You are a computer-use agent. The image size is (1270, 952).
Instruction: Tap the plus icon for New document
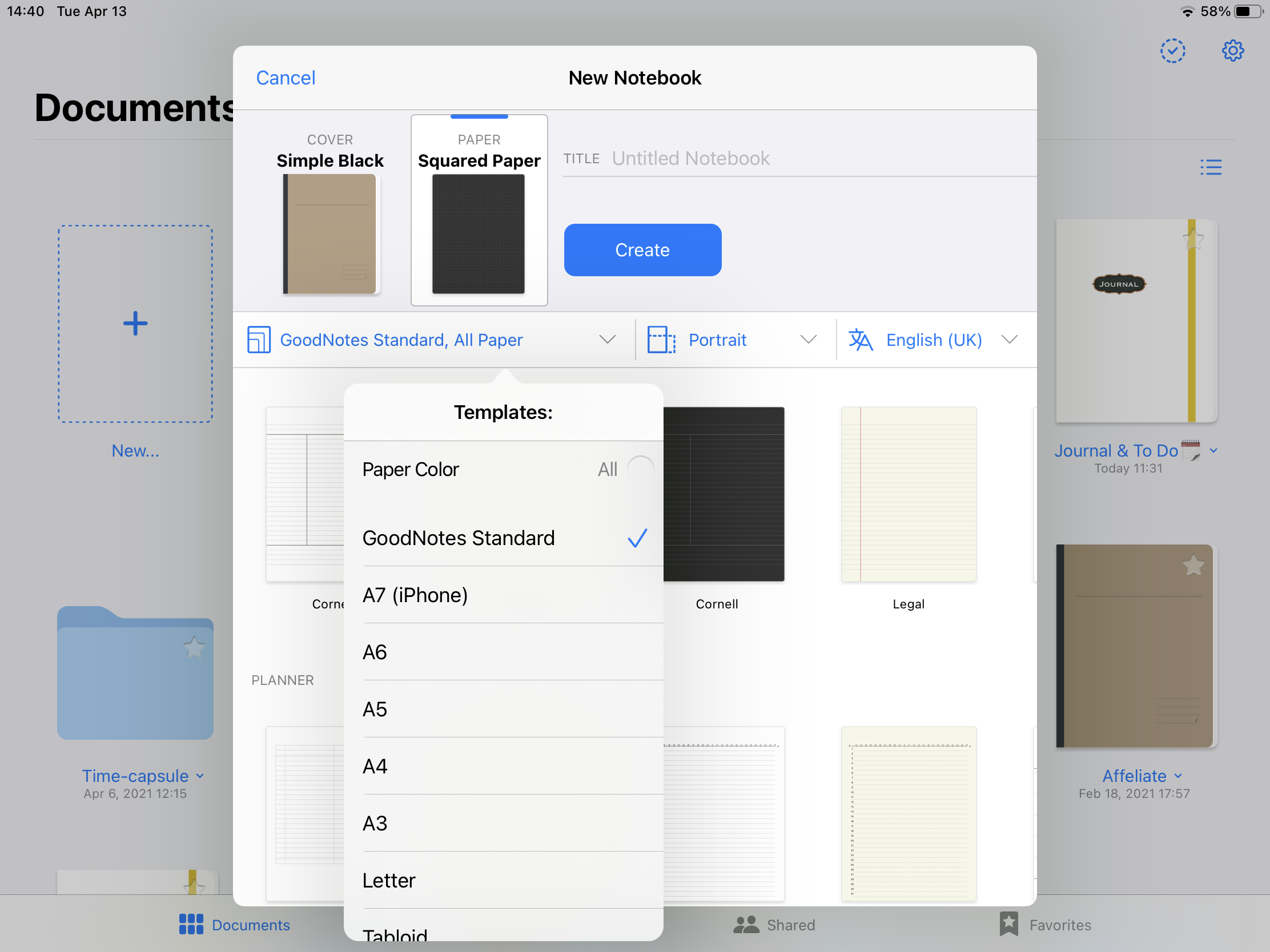(135, 324)
